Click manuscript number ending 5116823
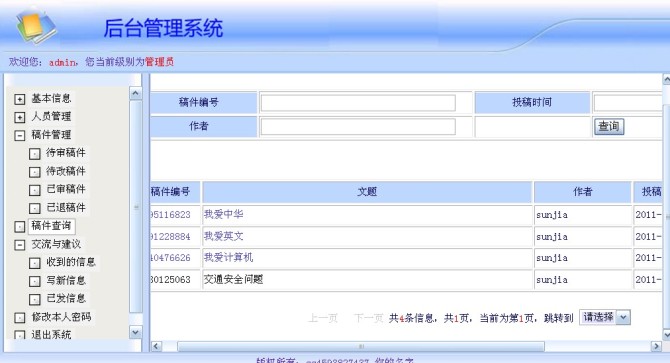 point(170,215)
